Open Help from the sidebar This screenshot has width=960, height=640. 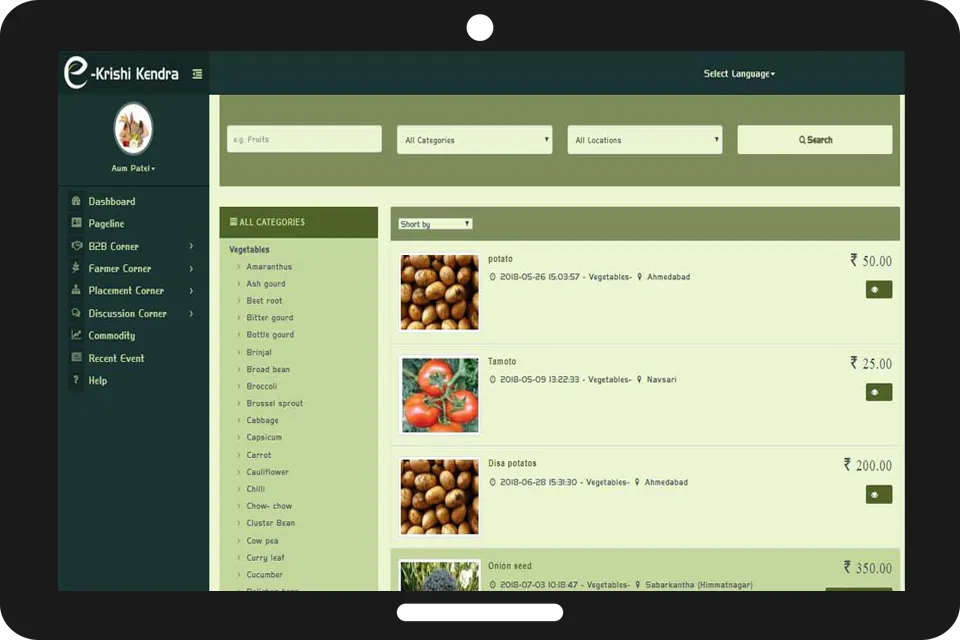(x=97, y=380)
